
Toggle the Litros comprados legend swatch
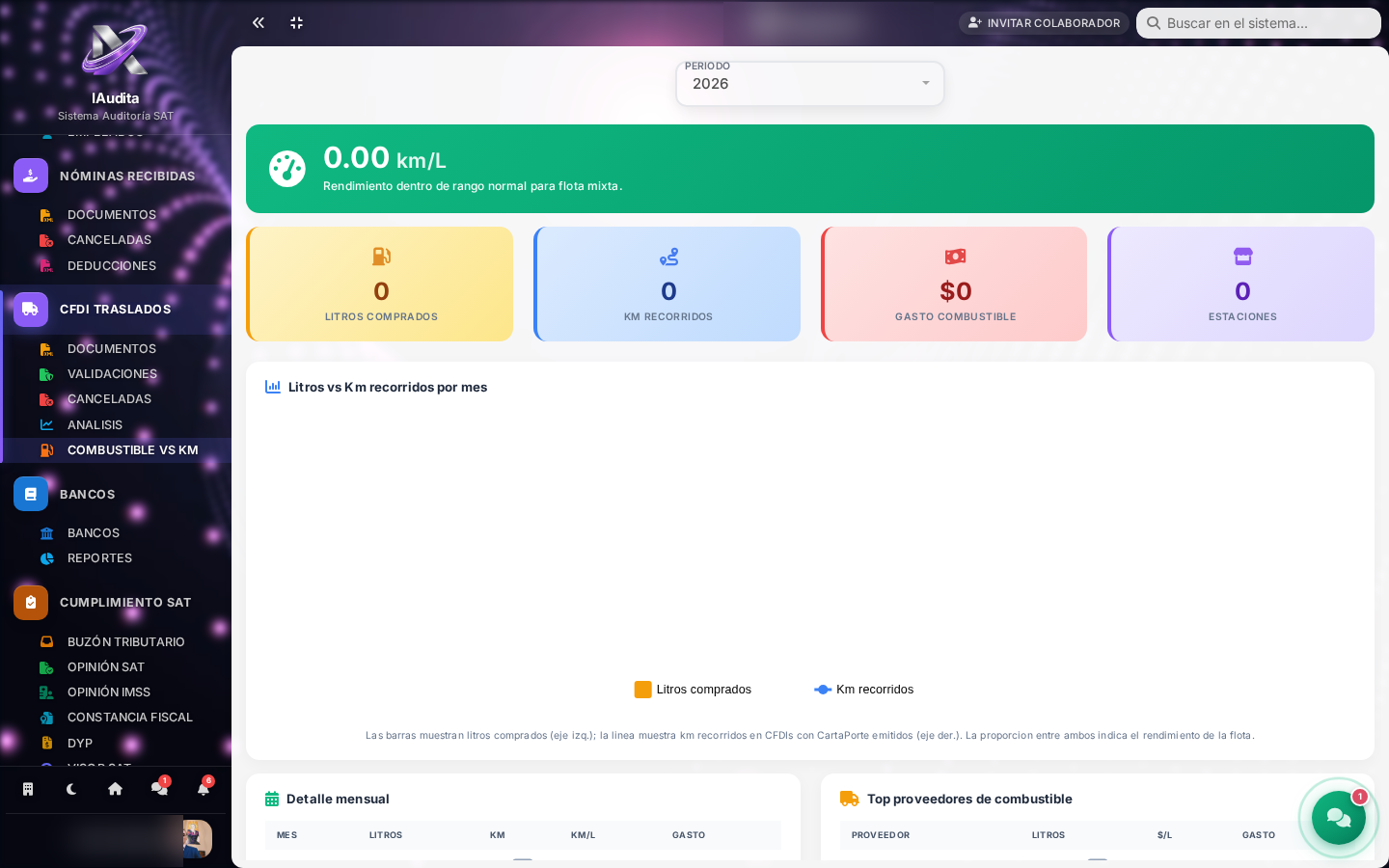[642, 690]
